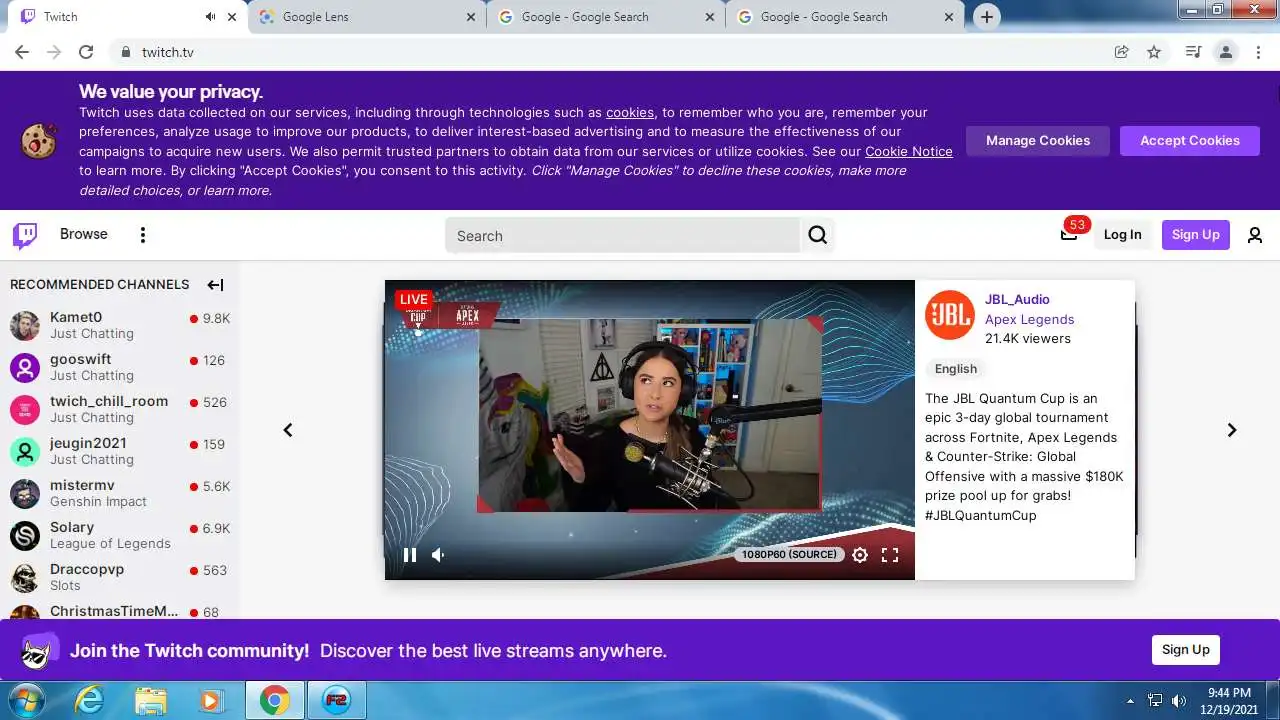Focus the Twitch Search field
The height and width of the screenshot is (720, 1280).
622,236
